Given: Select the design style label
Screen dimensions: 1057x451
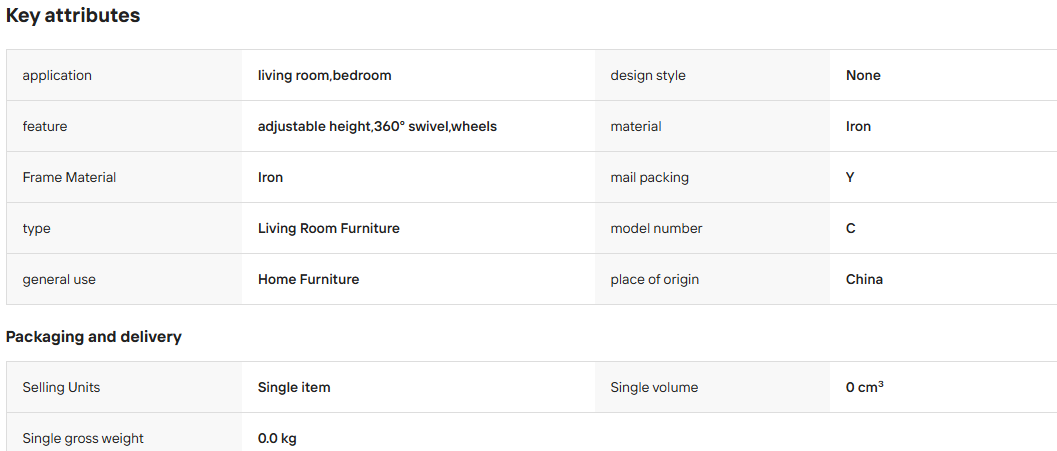Looking at the screenshot, I should [648, 76].
